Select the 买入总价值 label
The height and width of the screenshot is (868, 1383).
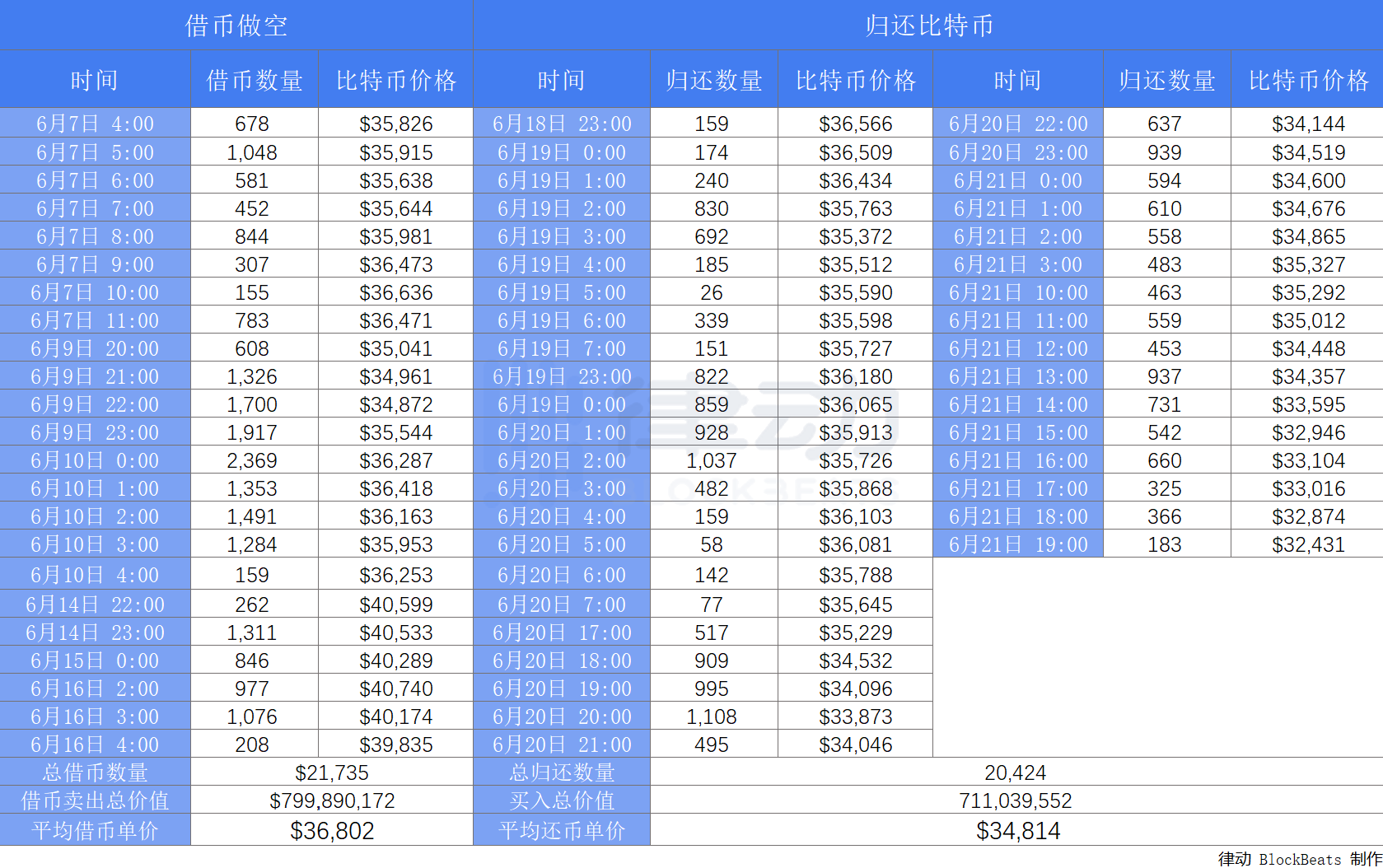tap(562, 800)
